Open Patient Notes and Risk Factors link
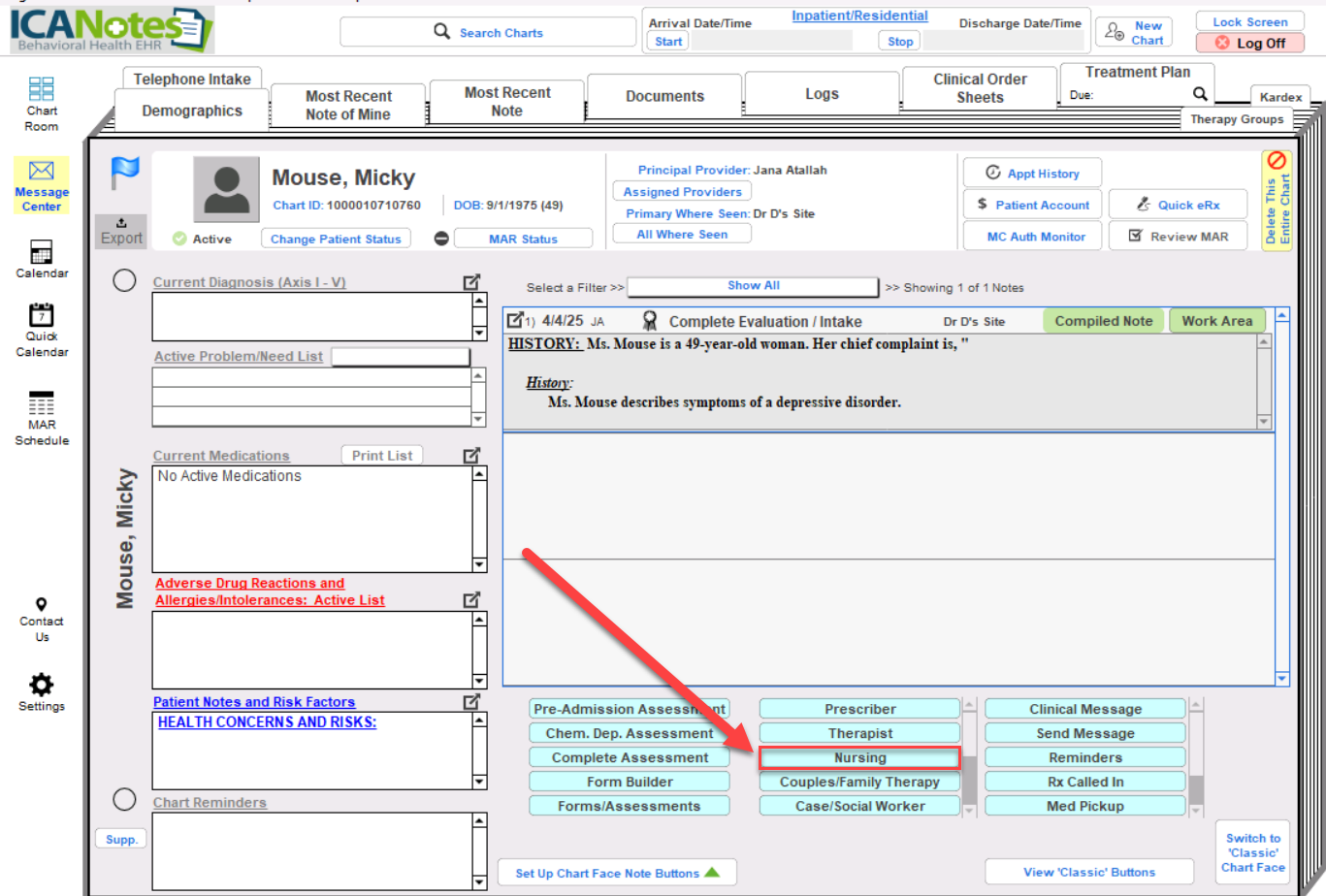1326x896 pixels. click(x=254, y=702)
